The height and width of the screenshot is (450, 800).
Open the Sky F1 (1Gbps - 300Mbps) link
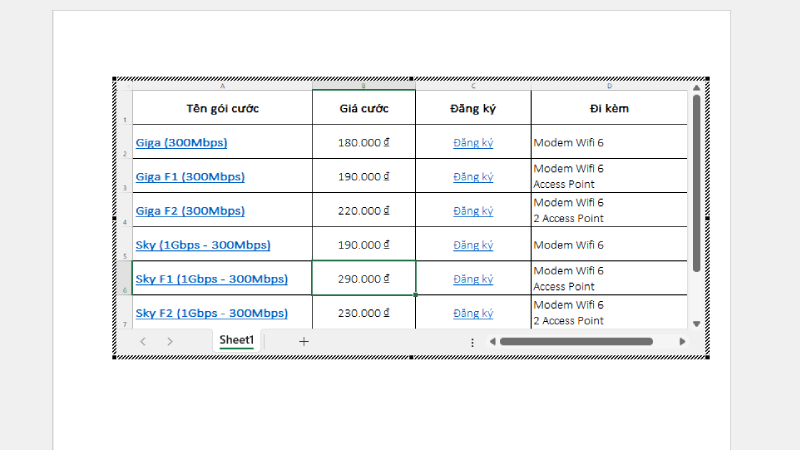(x=211, y=279)
